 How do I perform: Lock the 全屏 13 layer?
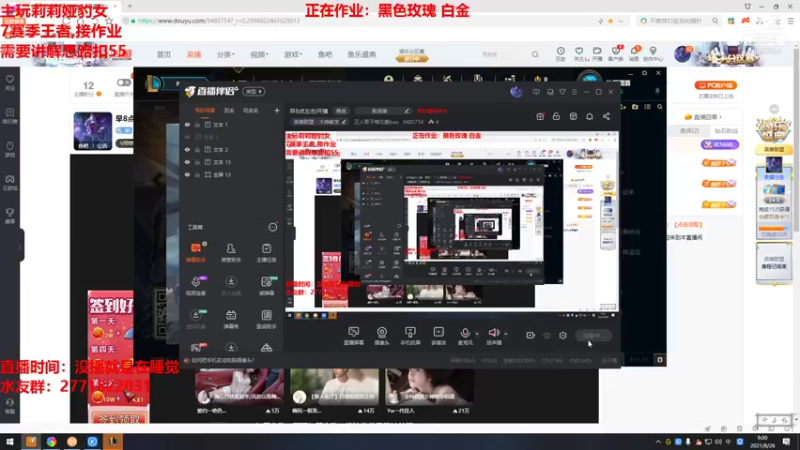pos(197,174)
